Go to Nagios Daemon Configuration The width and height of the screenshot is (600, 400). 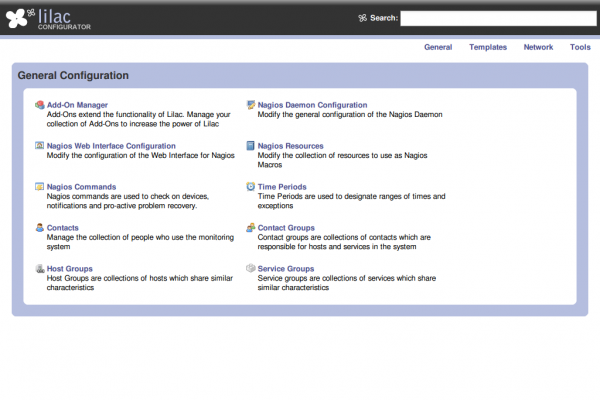[312, 105]
